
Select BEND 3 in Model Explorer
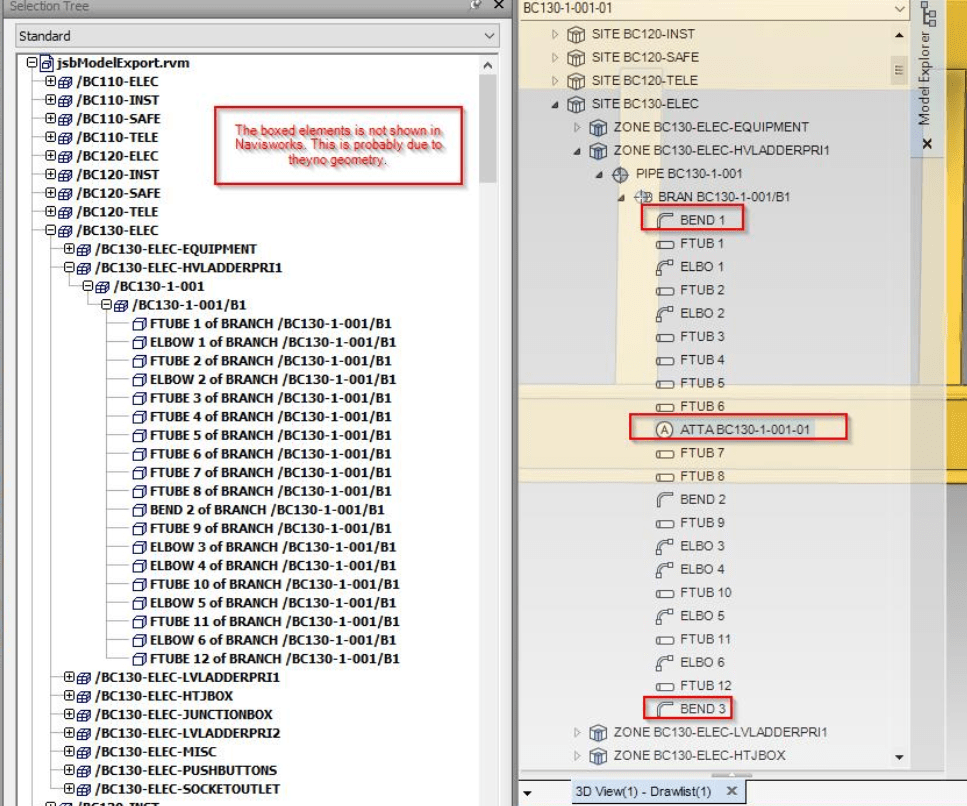[703, 709]
